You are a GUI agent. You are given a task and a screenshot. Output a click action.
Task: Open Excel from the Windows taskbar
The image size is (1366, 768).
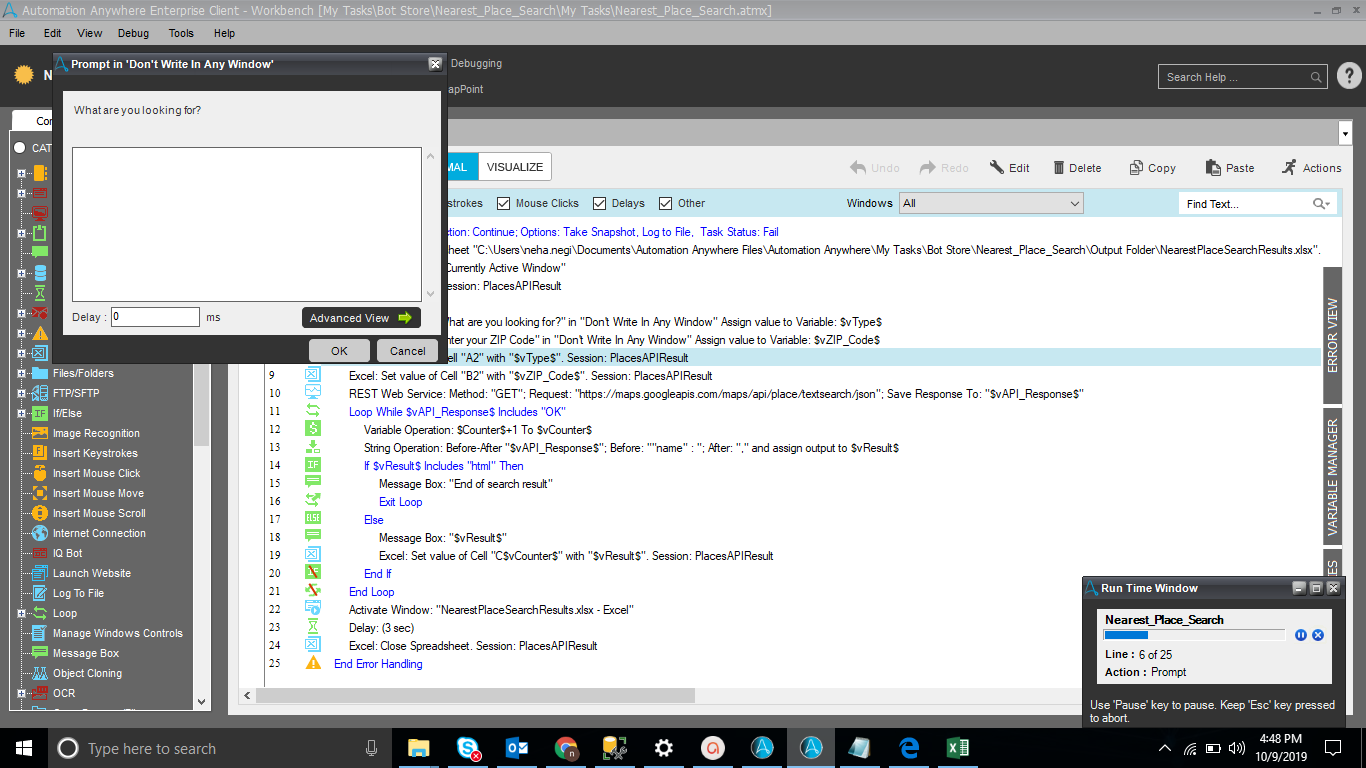tap(957, 748)
